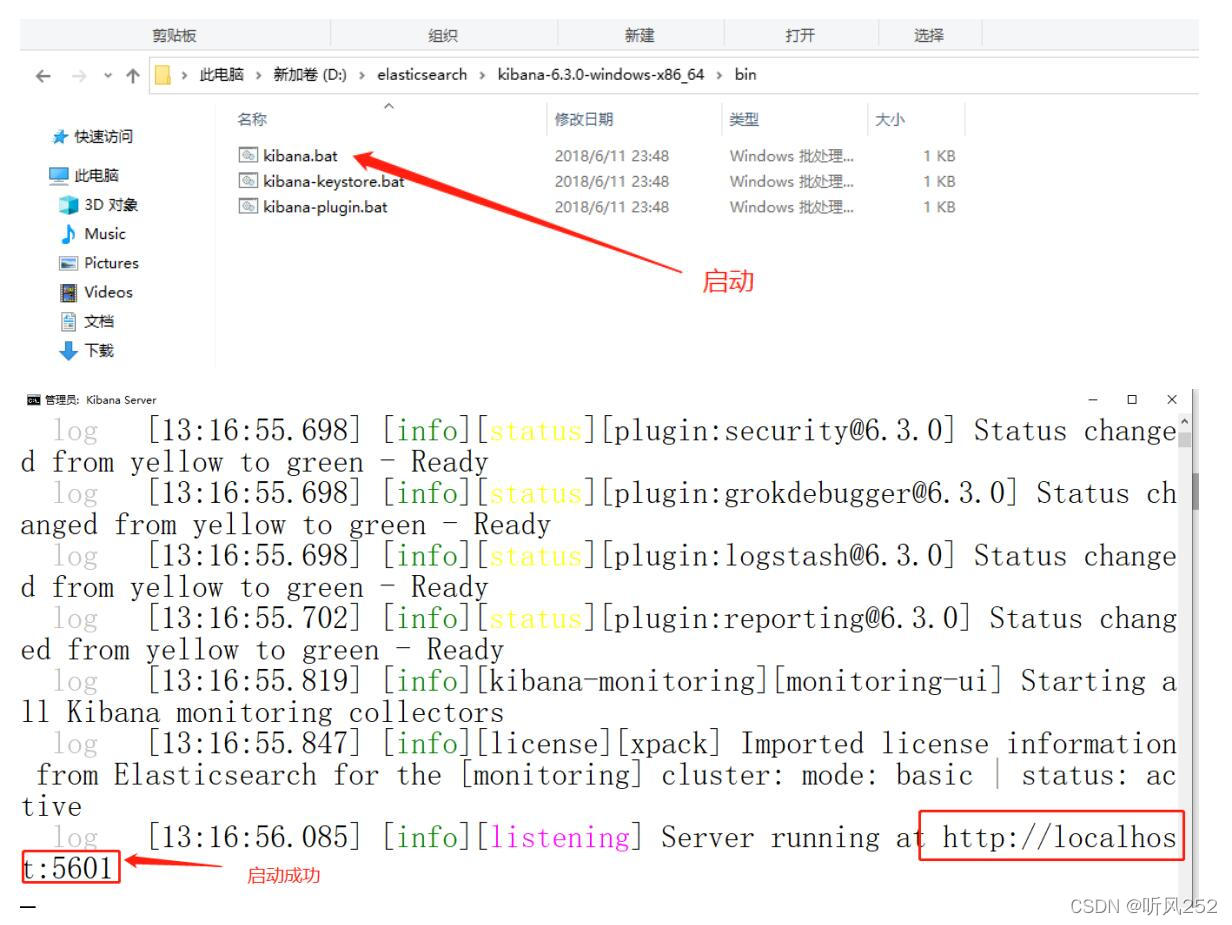The image size is (1232, 925).
Task: Select 新加卷 (D:) breadcrumb segment
Action: coord(310,75)
